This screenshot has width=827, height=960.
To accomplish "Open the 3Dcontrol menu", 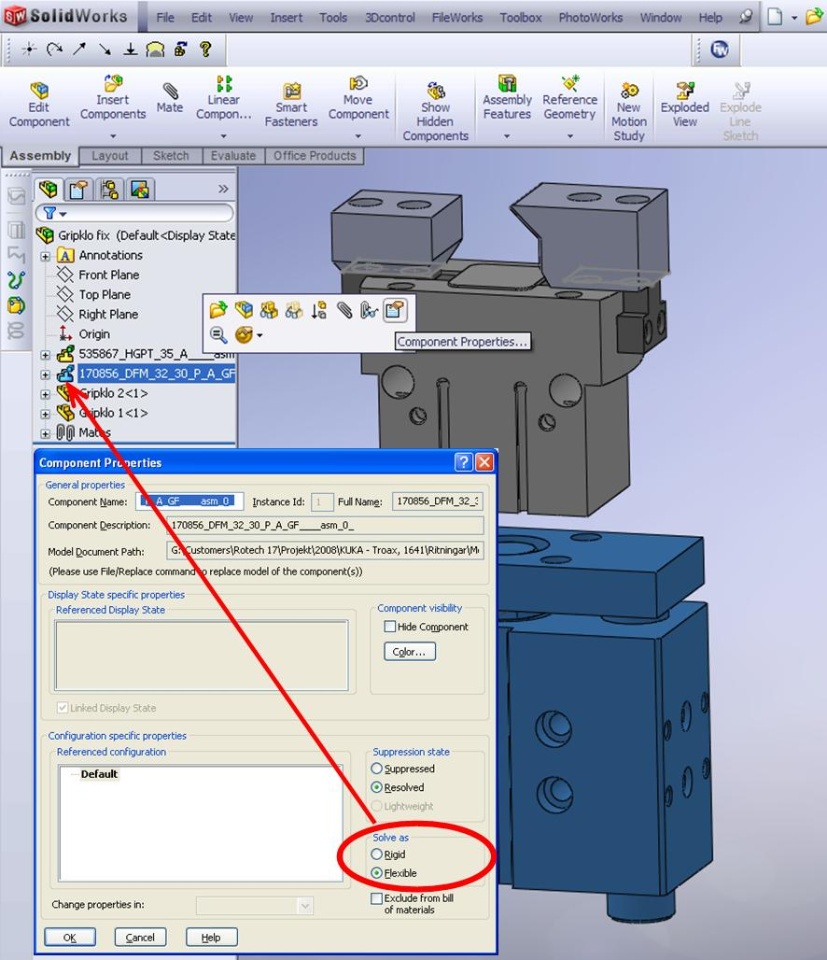I will pyautogui.click(x=390, y=17).
